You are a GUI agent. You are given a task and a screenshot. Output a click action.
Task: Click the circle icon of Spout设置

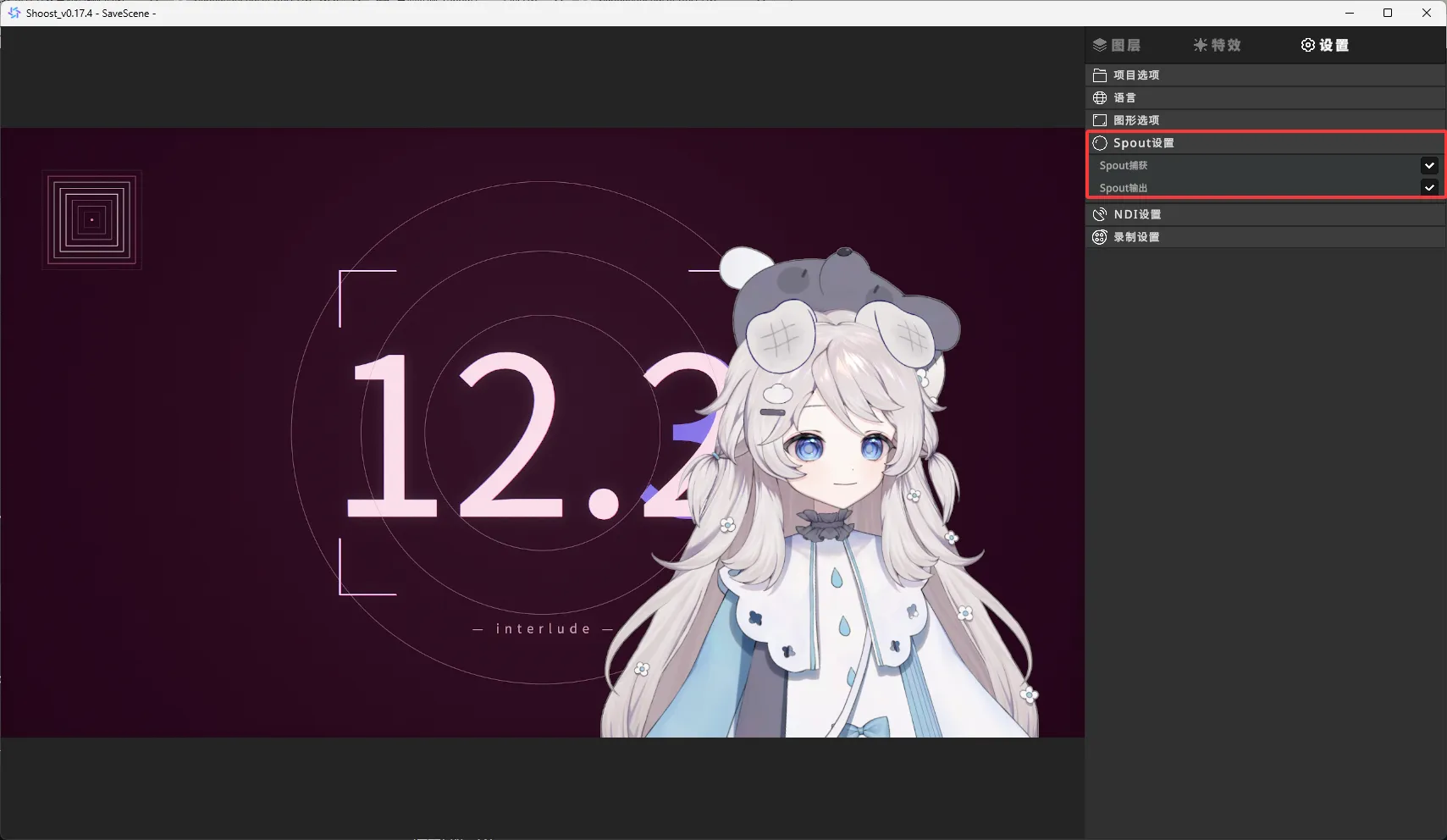coord(1100,143)
